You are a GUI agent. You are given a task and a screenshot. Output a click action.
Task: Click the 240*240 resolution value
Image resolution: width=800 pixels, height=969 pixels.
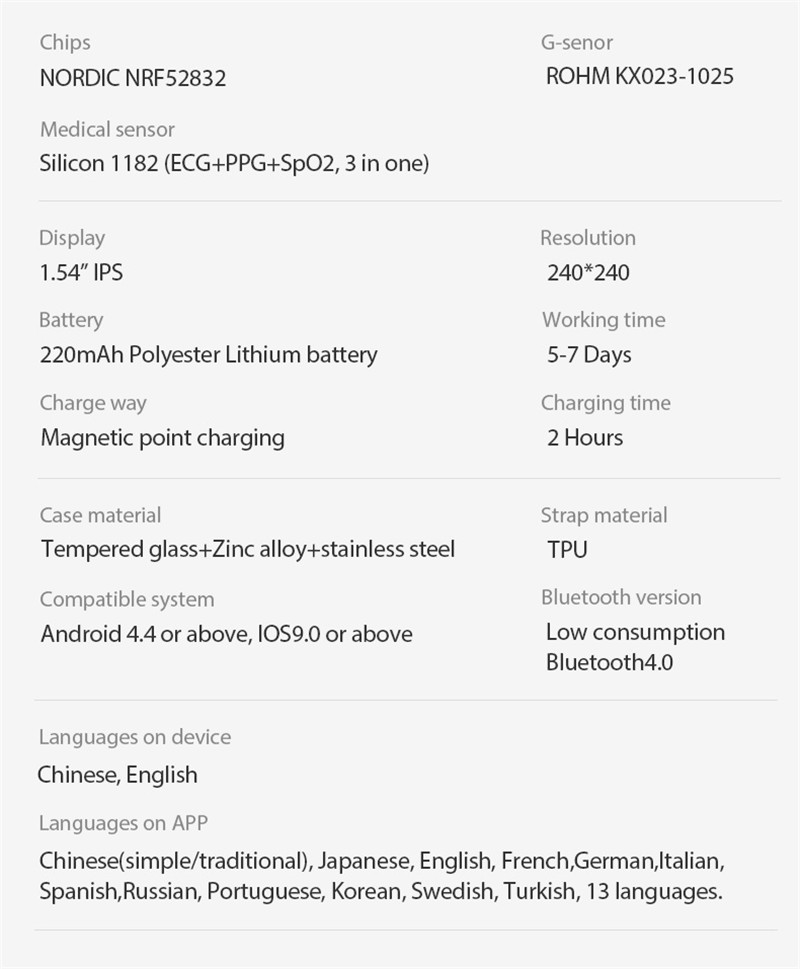[588, 273]
